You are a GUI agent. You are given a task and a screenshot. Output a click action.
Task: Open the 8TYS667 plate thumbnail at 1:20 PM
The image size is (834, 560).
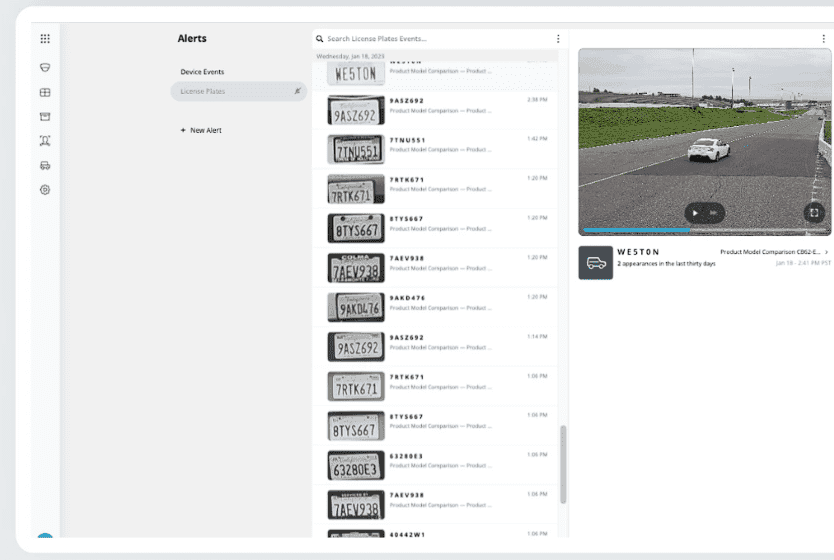[356, 228]
